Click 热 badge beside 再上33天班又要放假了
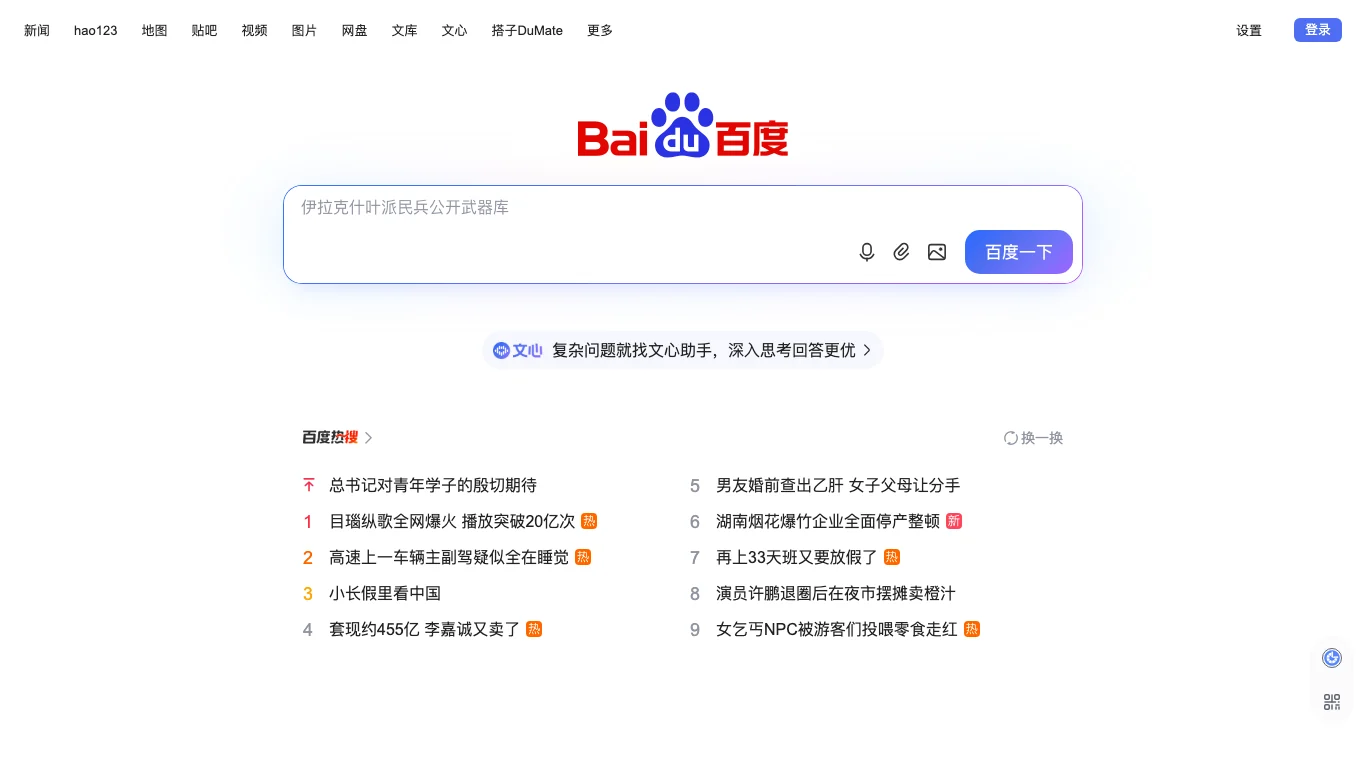This screenshot has height=768, width=1366. click(x=892, y=557)
